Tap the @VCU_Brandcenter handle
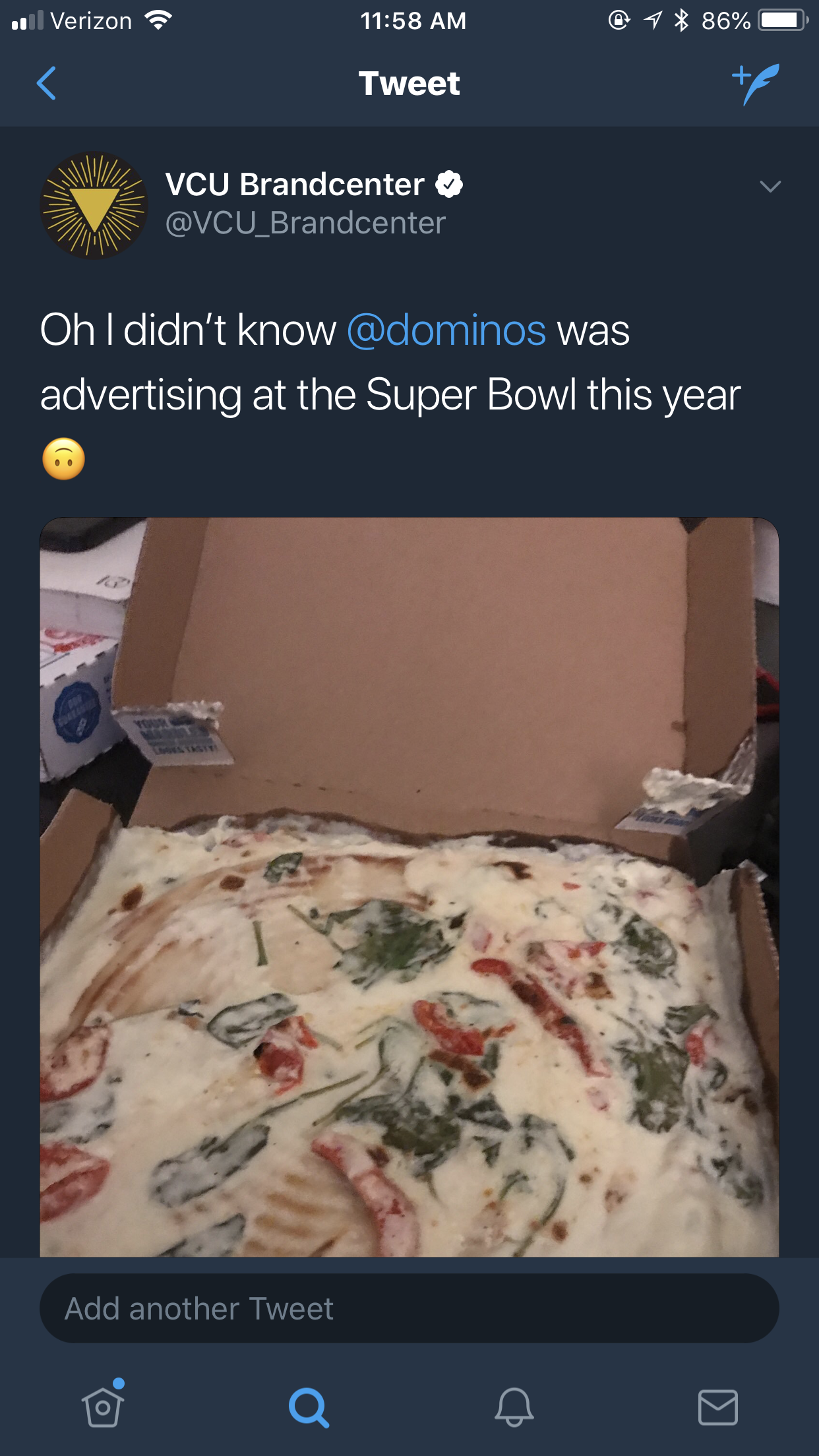Image resolution: width=819 pixels, height=1456 pixels. coord(305,223)
